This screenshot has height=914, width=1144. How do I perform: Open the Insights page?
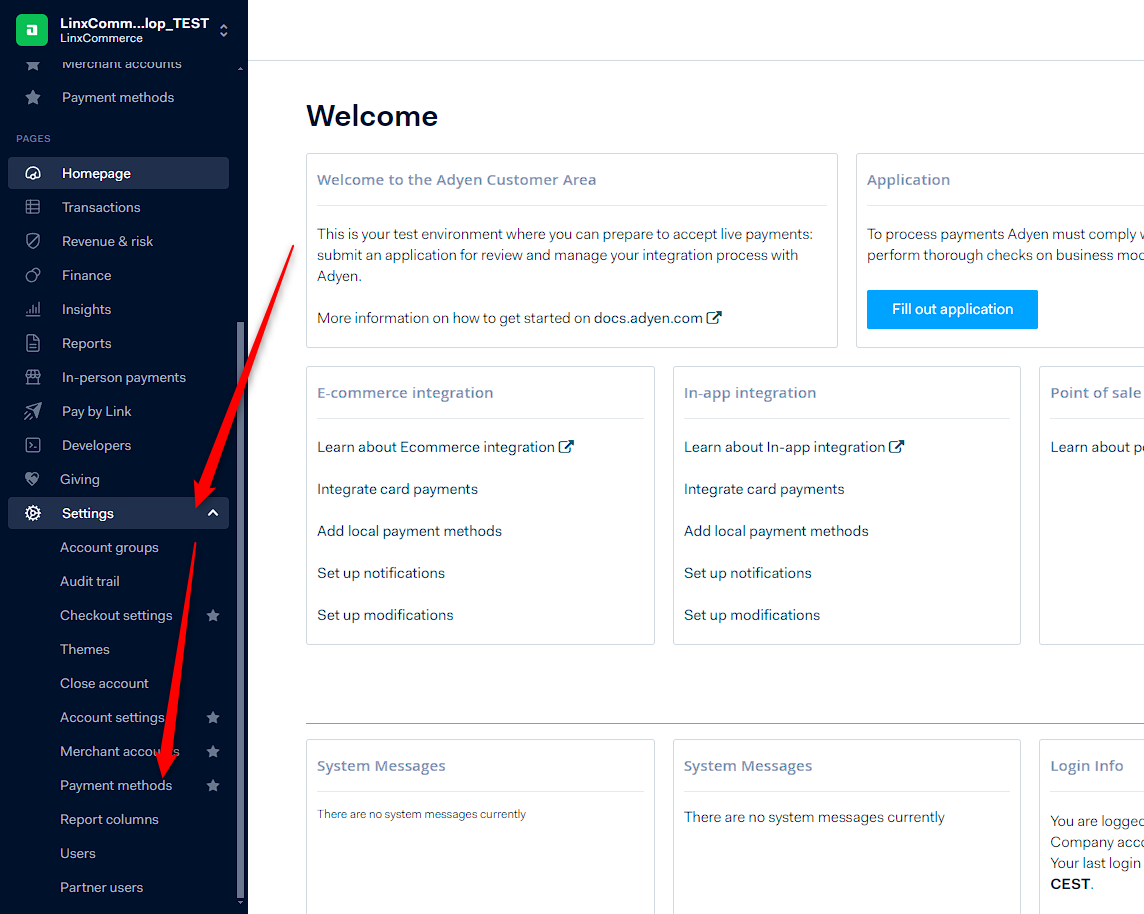point(86,309)
